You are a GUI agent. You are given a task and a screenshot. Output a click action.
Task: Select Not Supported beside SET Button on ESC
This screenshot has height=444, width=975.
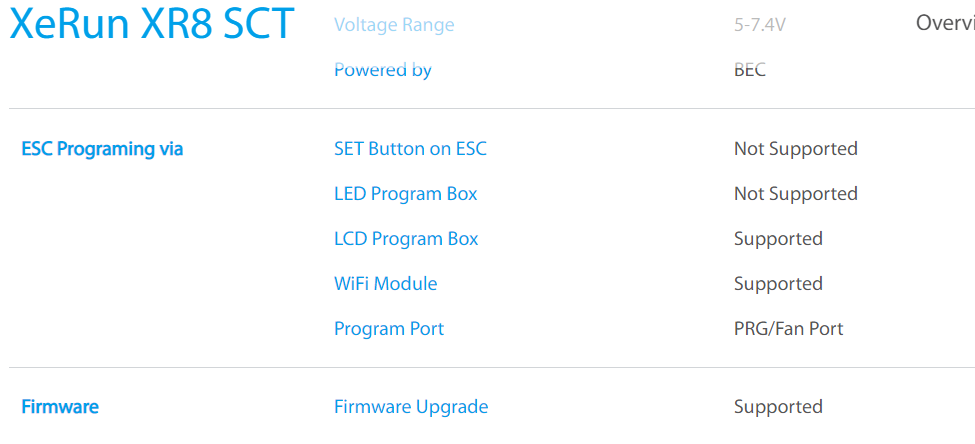point(795,149)
